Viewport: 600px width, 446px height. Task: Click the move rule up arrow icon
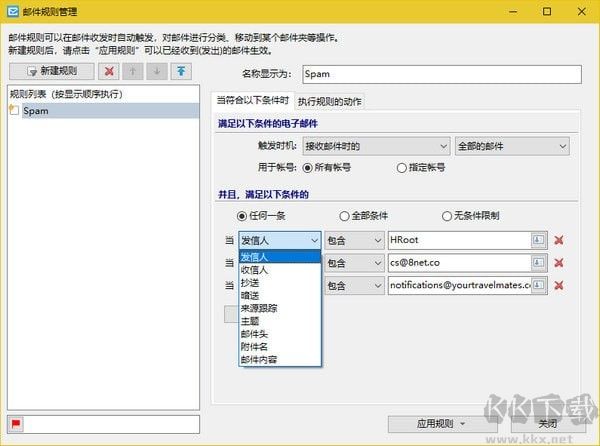[x=133, y=71]
